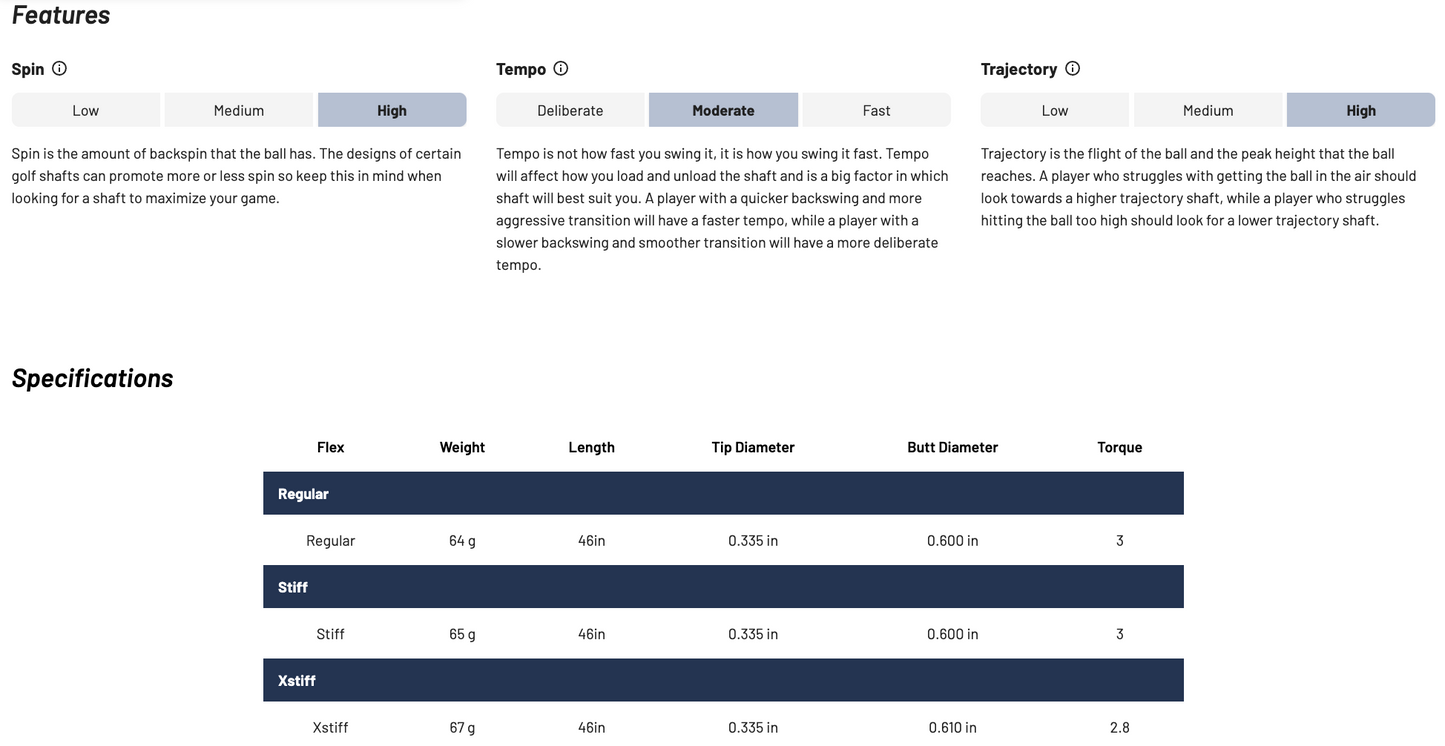Click the Tip Diameter column header
Screen dimensions: 1445x746
(753, 447)
